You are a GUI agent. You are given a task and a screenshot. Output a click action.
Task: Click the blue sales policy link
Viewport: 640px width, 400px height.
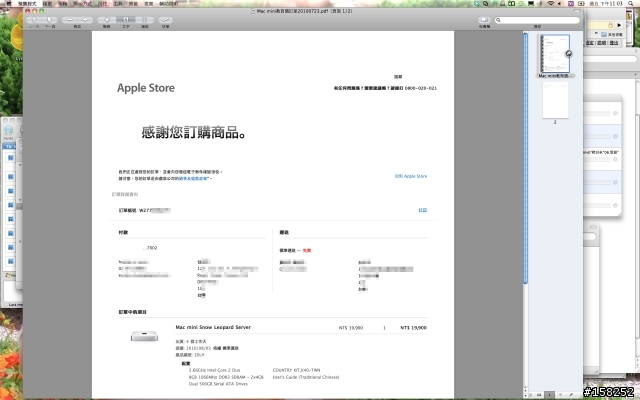193,179
